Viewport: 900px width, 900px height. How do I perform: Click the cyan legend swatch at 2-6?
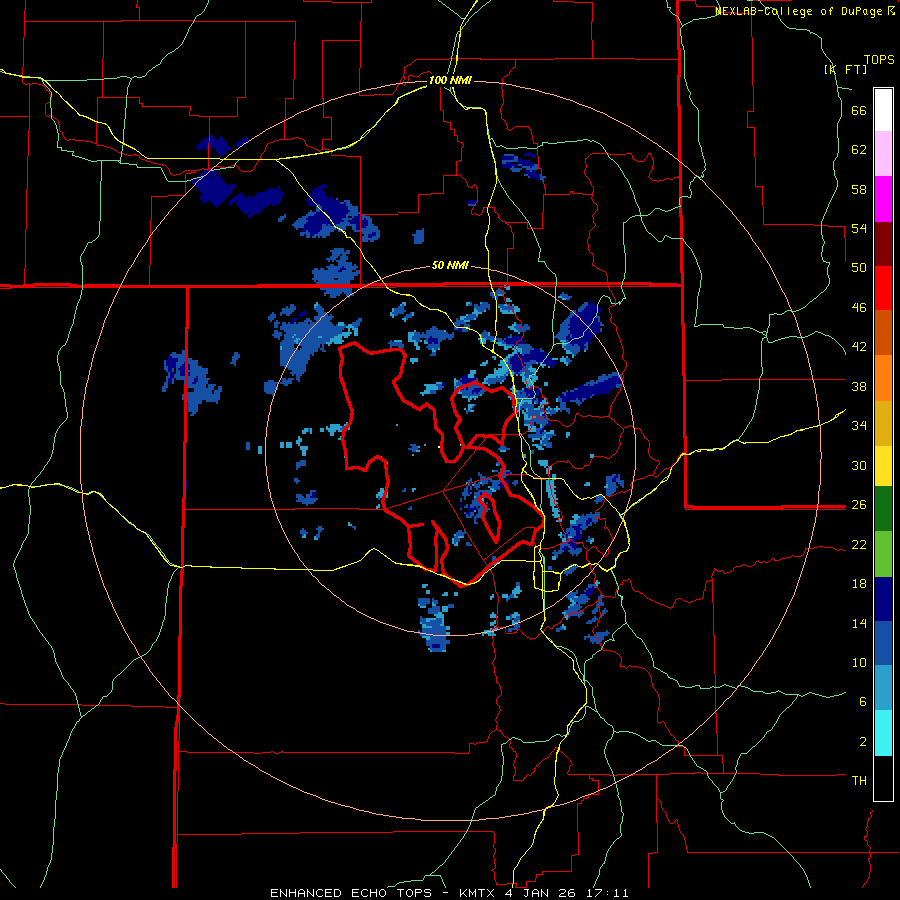tap(883, 733)
